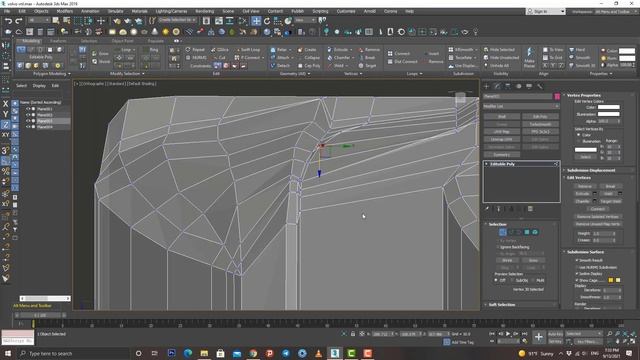The width and height of the screenshot is (640, 360).
Task: Expand Polygon Modeling panel arrow
Action: pos(69,74)
